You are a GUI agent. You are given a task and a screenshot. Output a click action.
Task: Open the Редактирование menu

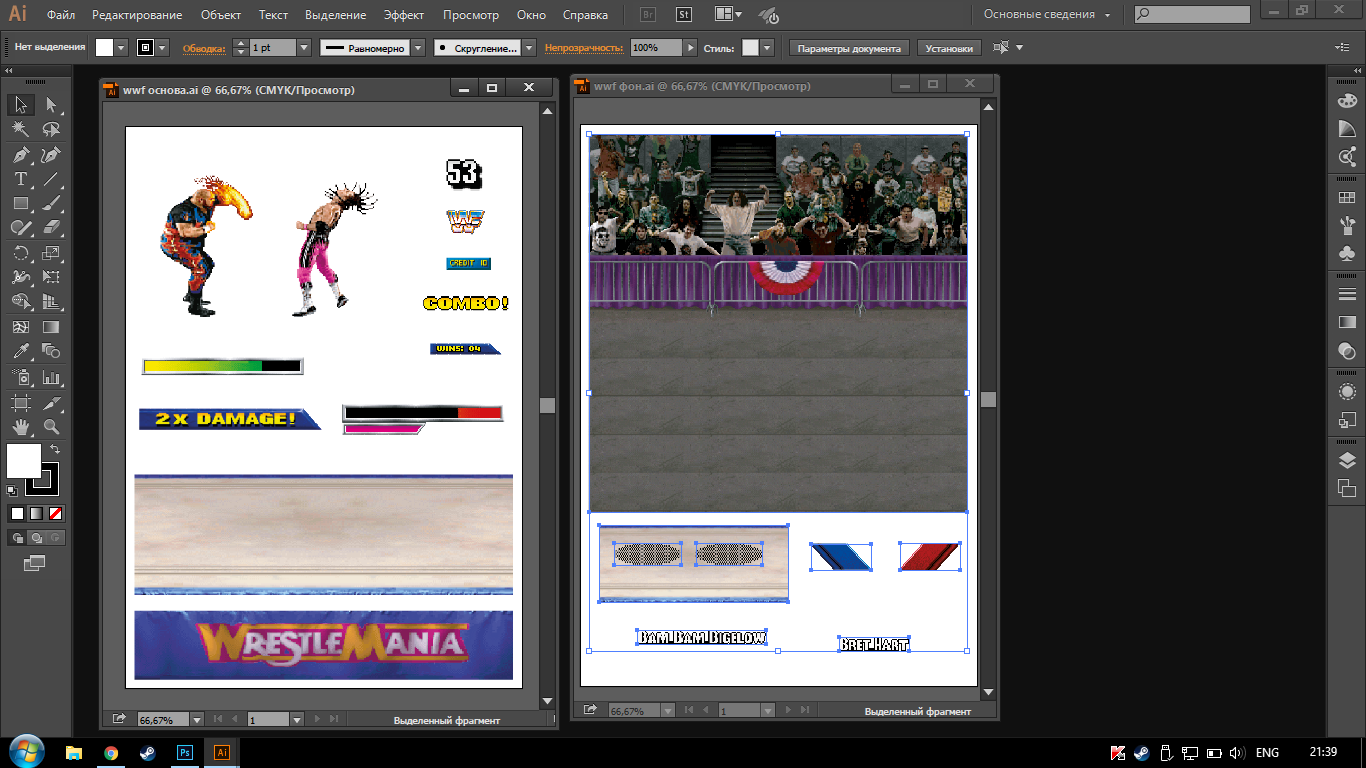coord(137,15)
